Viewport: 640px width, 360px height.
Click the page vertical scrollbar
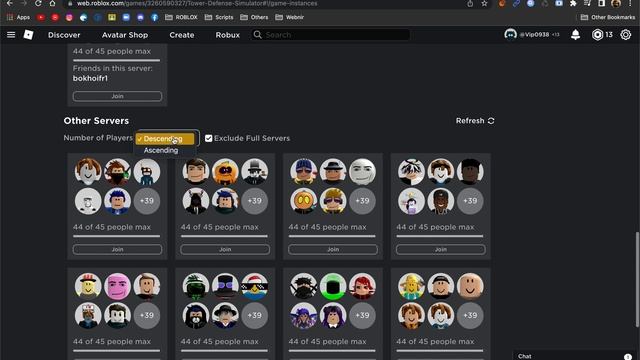click(x=637, y=280)
